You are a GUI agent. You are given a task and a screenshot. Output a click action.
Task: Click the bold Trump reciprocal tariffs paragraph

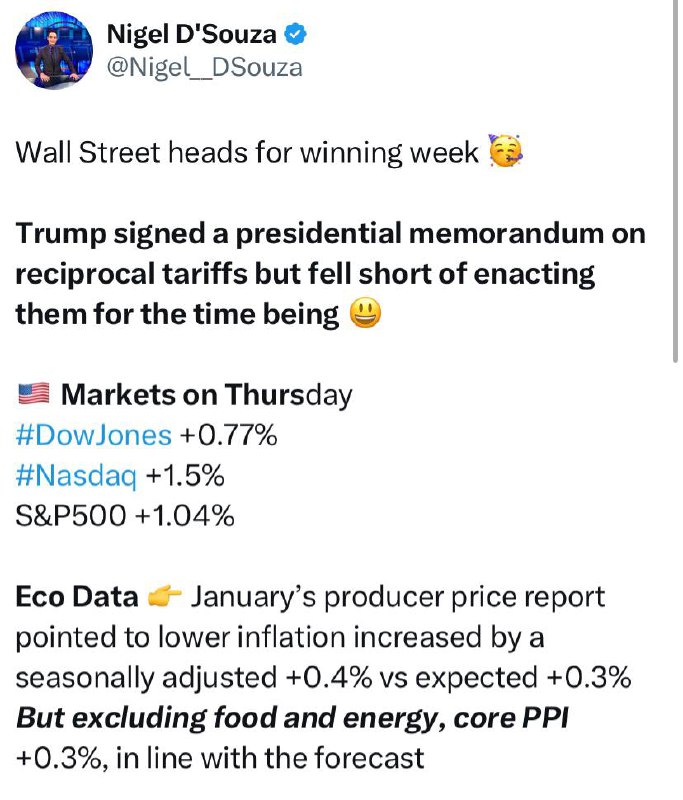331,273
